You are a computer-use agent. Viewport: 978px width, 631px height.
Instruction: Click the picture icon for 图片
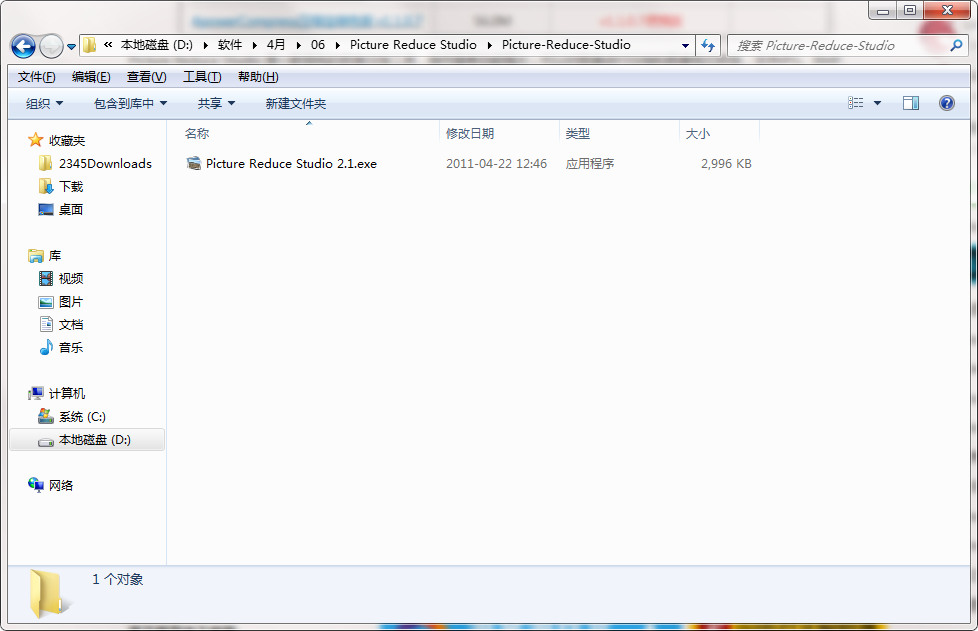coord(46,302)
